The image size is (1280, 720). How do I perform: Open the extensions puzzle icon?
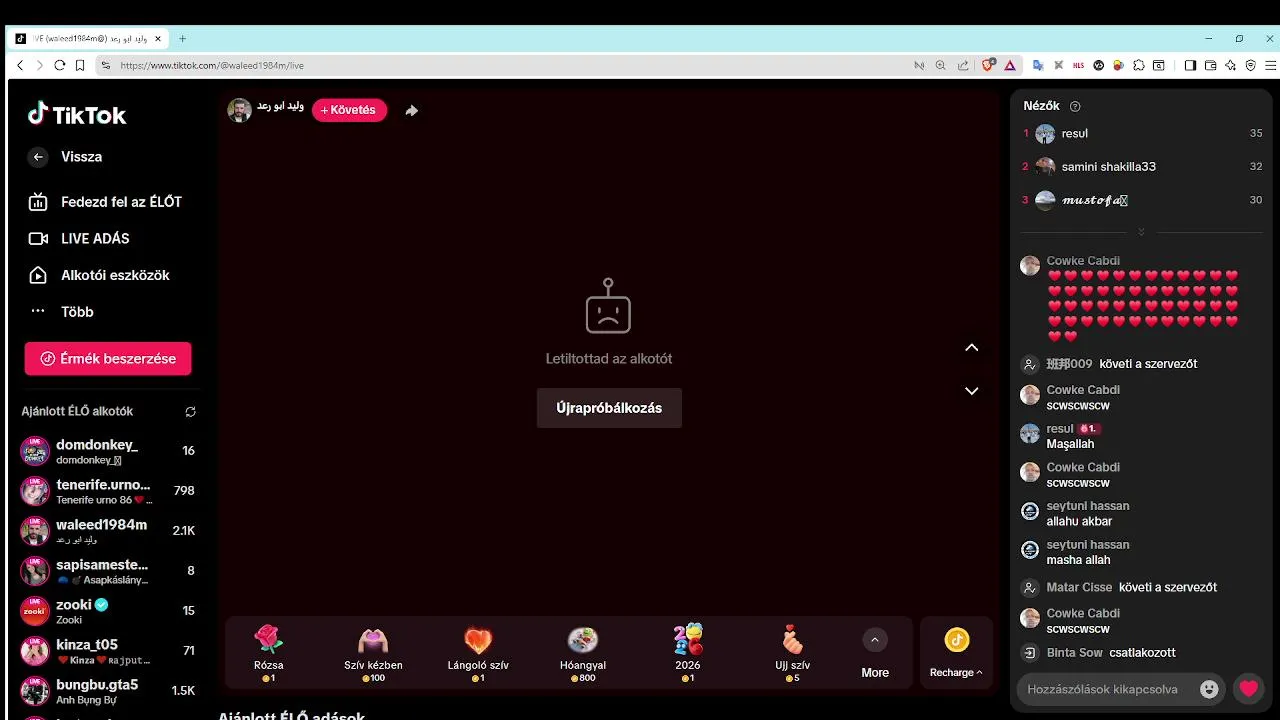(1139, 65)
